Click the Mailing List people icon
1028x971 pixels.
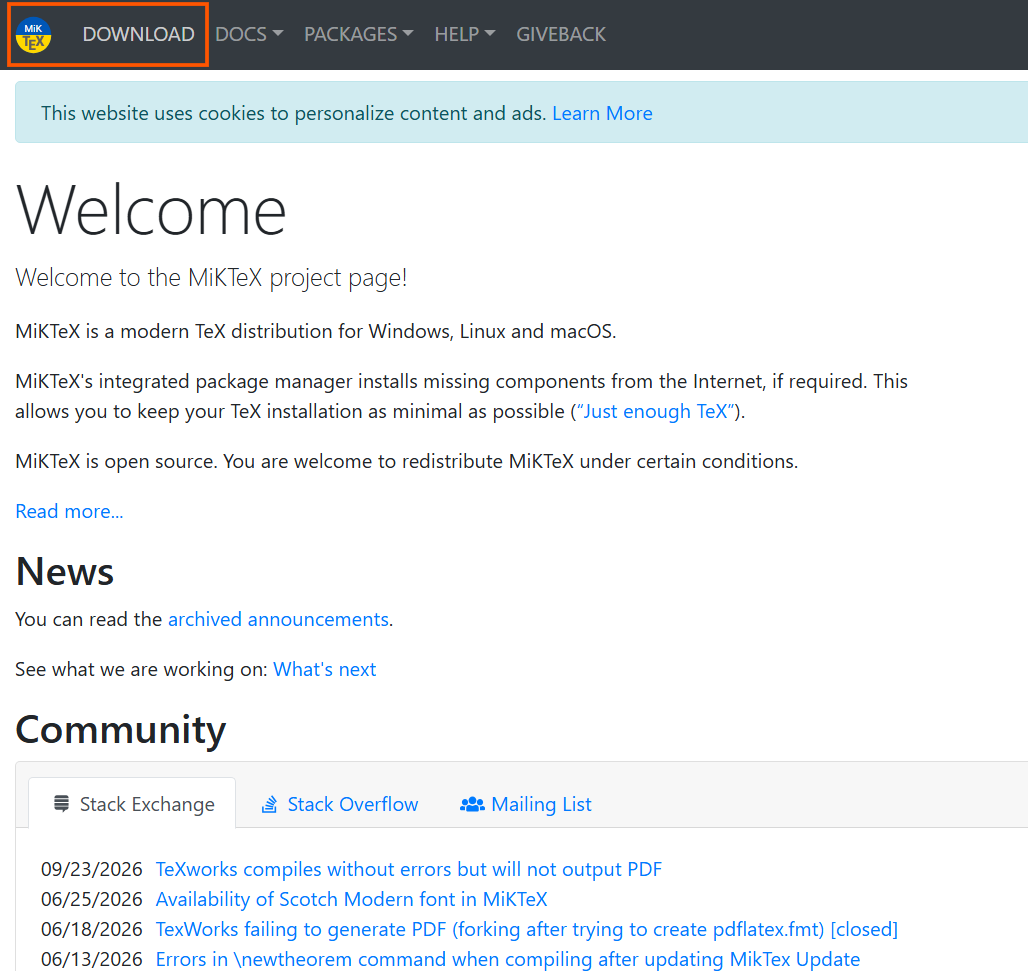coord(472,804)
